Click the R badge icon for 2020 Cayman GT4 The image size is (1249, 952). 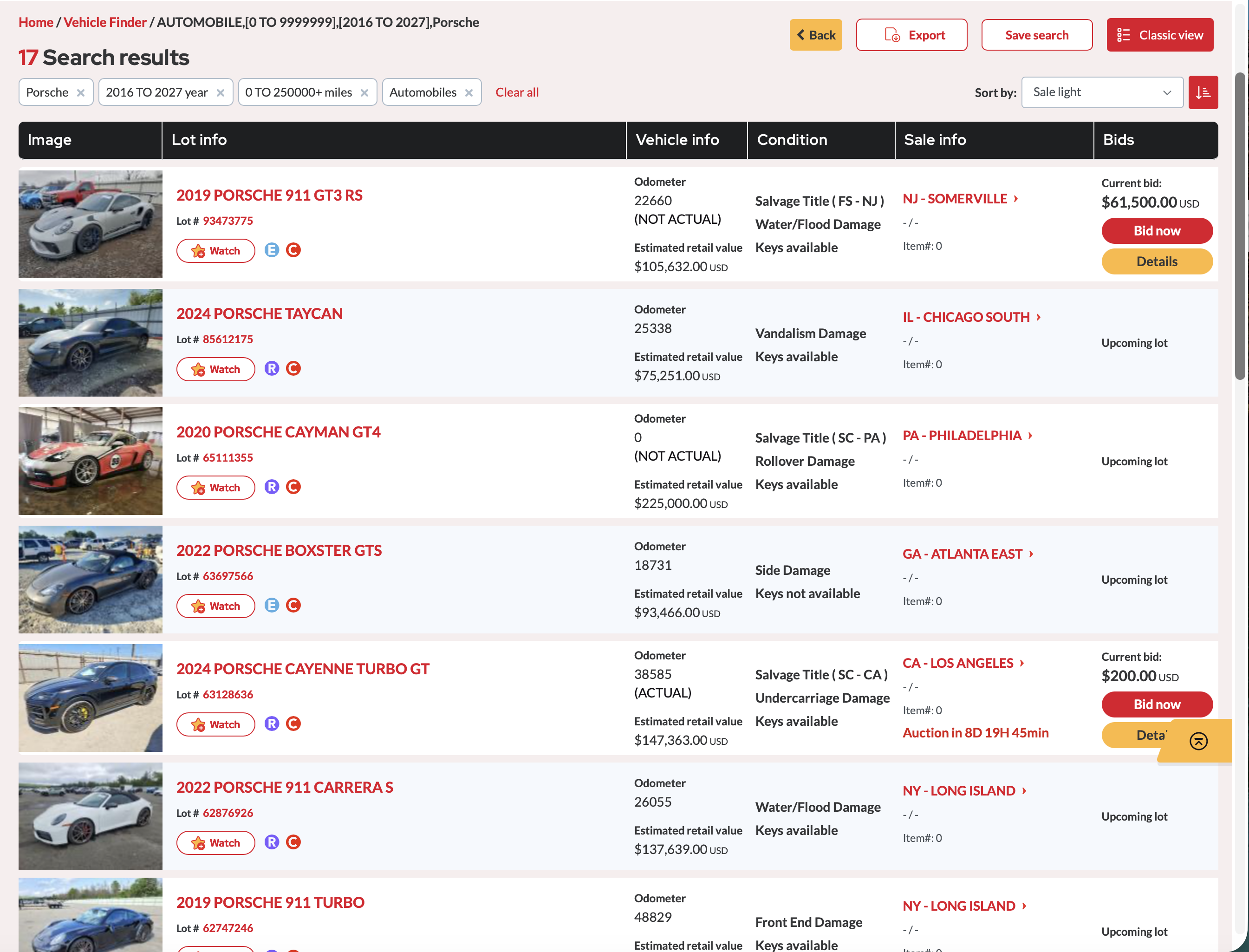click(272, 487)
